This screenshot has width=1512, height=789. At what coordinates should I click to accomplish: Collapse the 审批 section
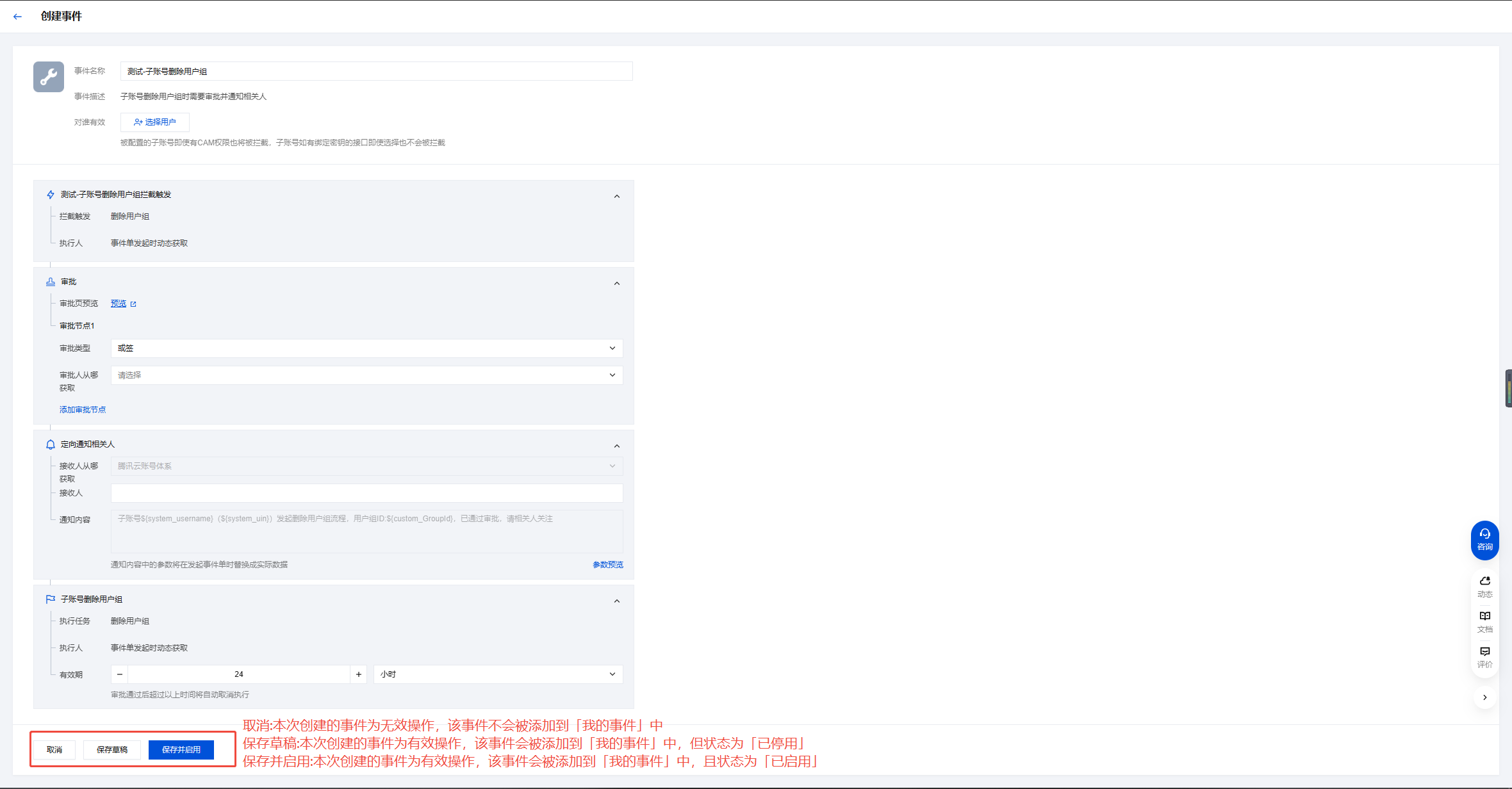[x=616, y=284]
